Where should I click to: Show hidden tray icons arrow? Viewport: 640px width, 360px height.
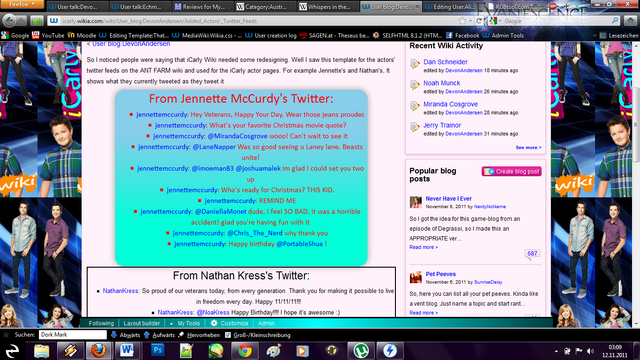(556, 351)
